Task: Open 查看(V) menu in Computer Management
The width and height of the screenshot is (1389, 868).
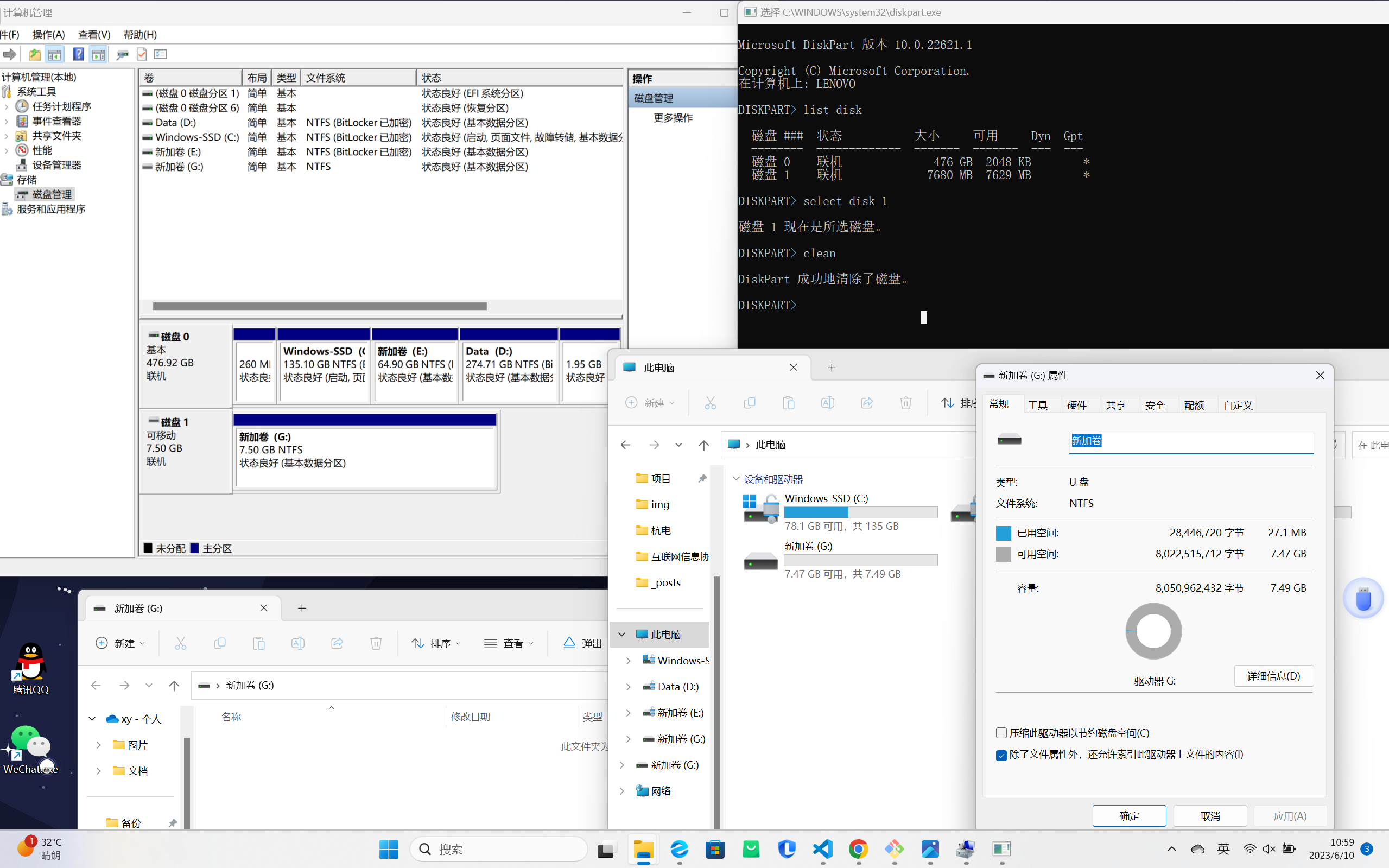Action: [94, 34]
